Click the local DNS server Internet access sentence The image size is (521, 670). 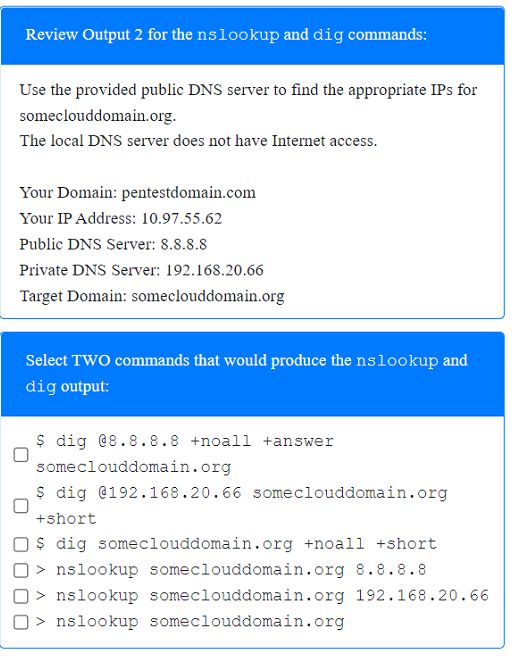(198, 141)
